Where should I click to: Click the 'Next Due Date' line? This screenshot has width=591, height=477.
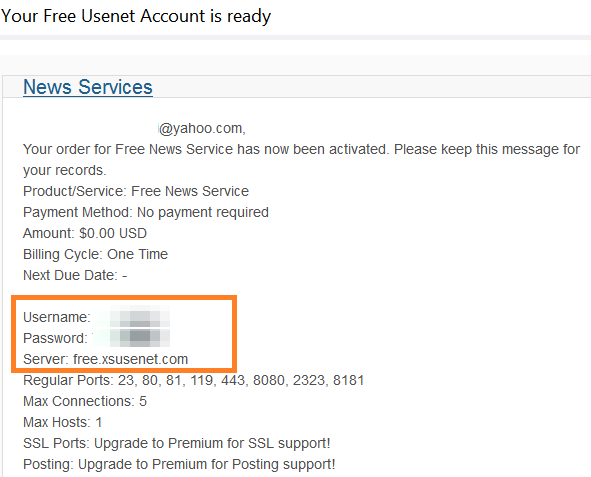click(x=75, y=275)
